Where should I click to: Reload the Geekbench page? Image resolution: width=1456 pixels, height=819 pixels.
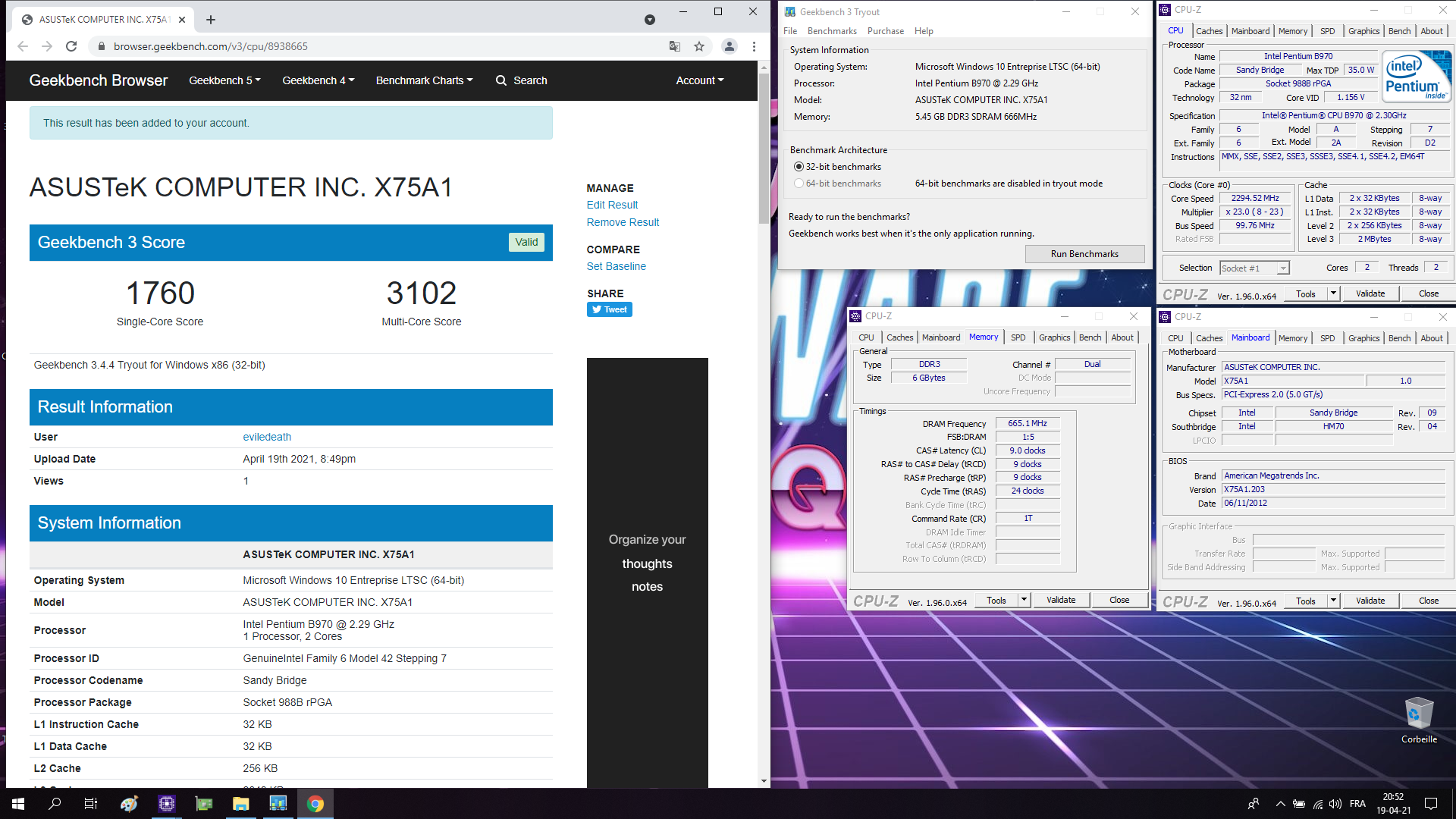[71, 46]
